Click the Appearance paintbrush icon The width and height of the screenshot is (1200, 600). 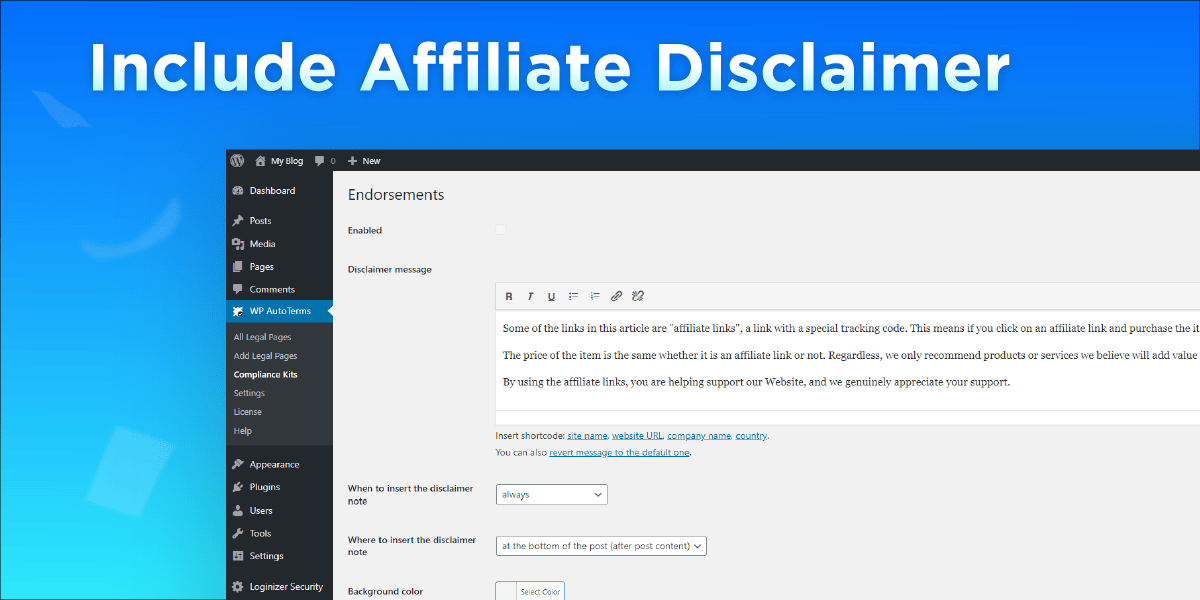click(238, 465)
